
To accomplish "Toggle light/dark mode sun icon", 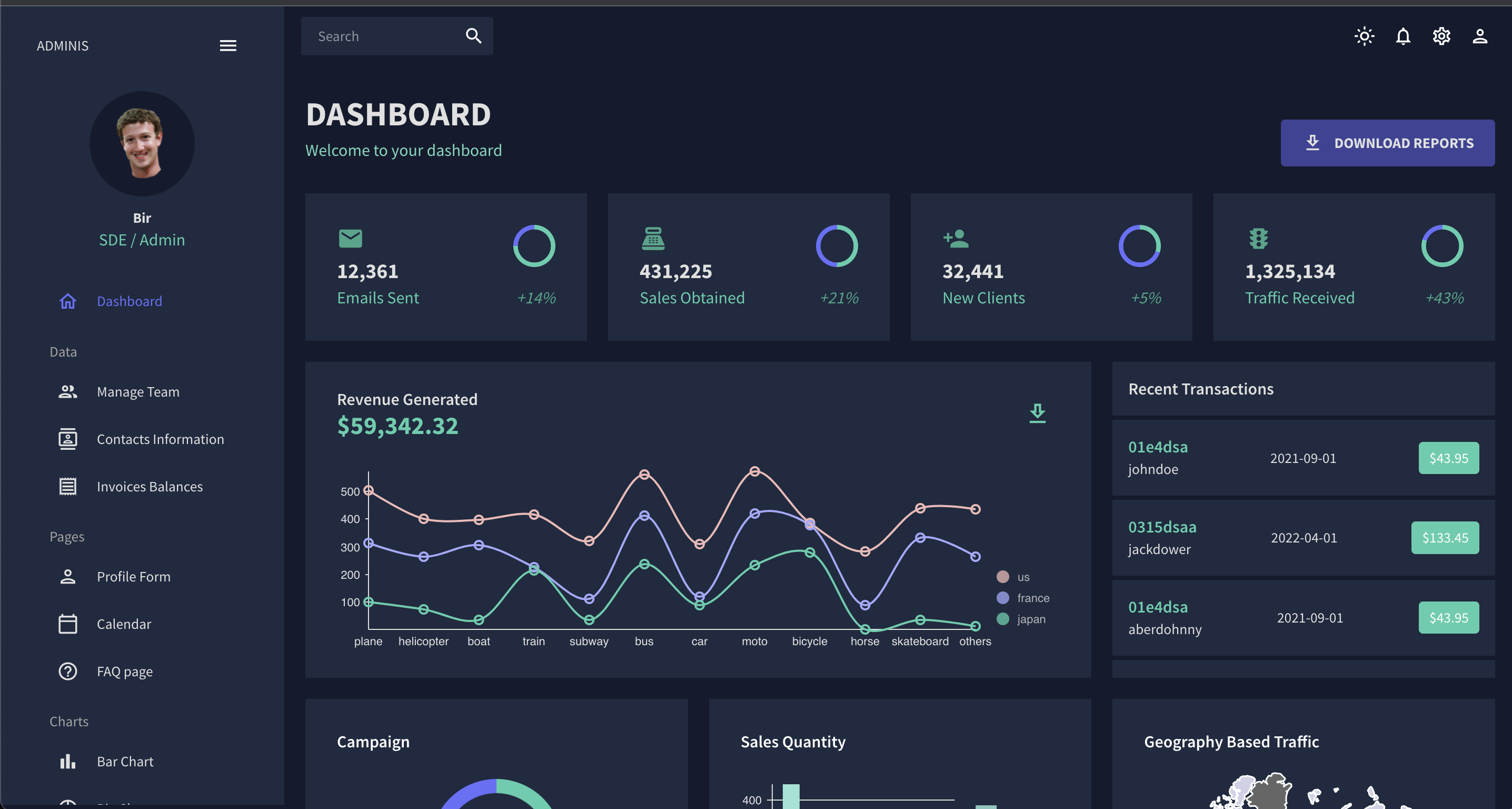I will [1364, 36].
